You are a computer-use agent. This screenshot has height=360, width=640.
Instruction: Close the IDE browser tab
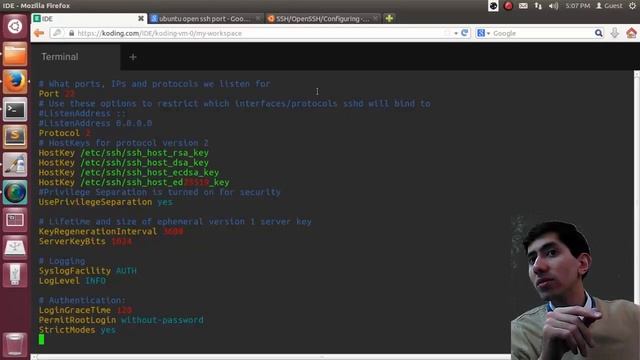pyautogui.click(x=141, y=18)
